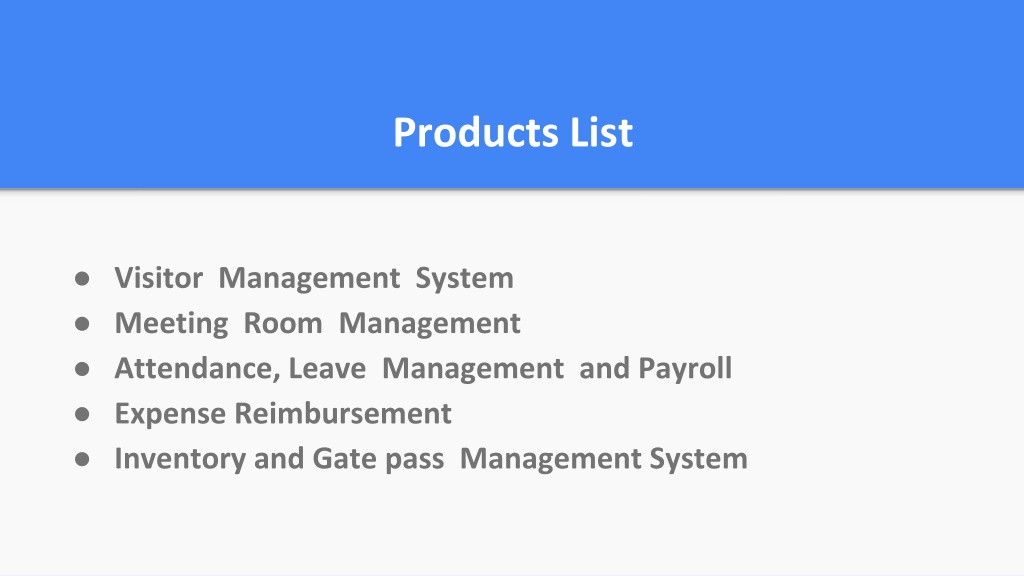Click the word "Payroll" in the third bullet
The width and height of the screenshot is (1024, 576).
685,370
